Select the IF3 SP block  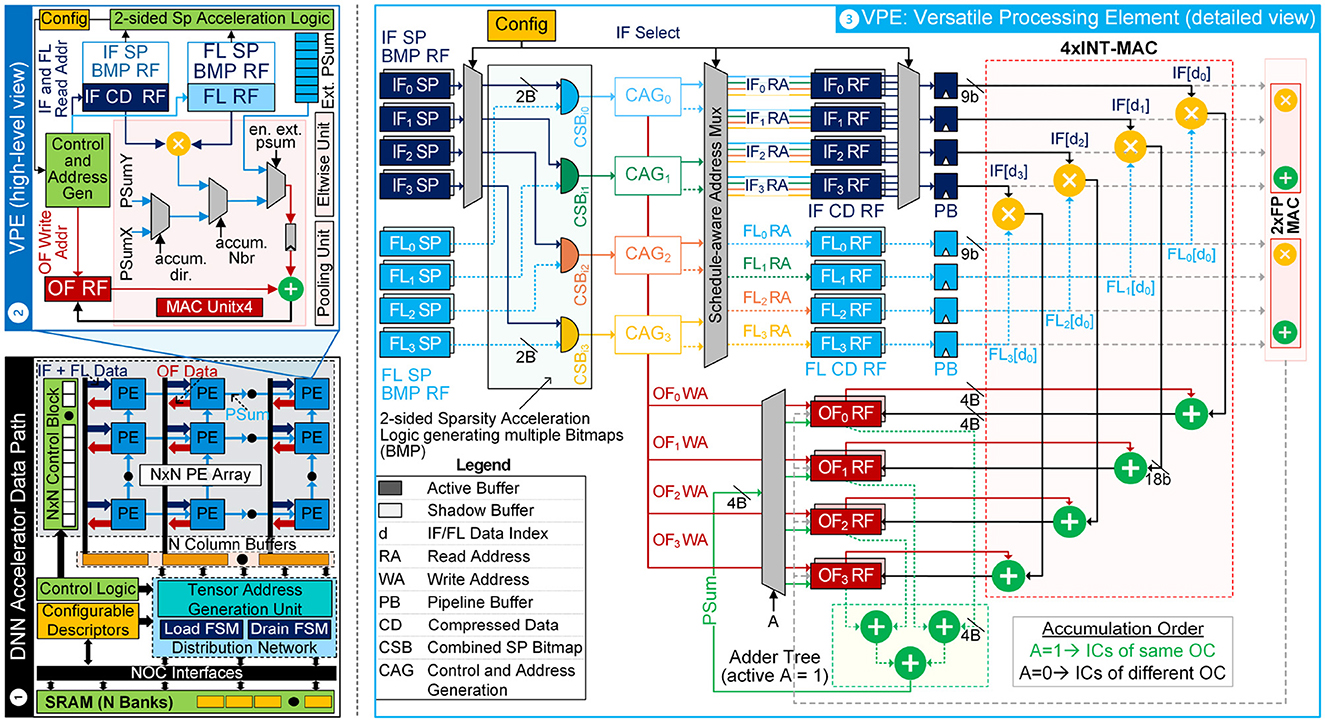coord(415,185)
